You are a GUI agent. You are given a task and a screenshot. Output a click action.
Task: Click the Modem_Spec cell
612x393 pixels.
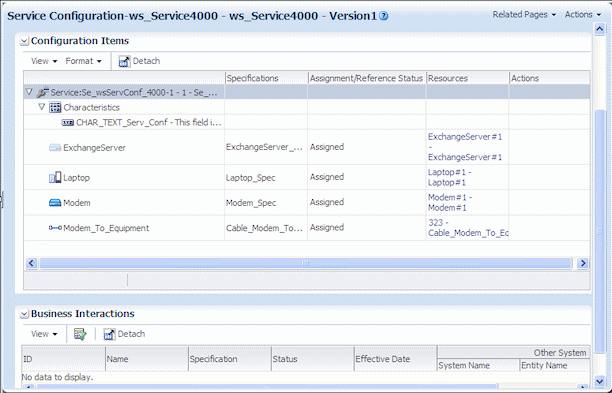coord(266,203)
